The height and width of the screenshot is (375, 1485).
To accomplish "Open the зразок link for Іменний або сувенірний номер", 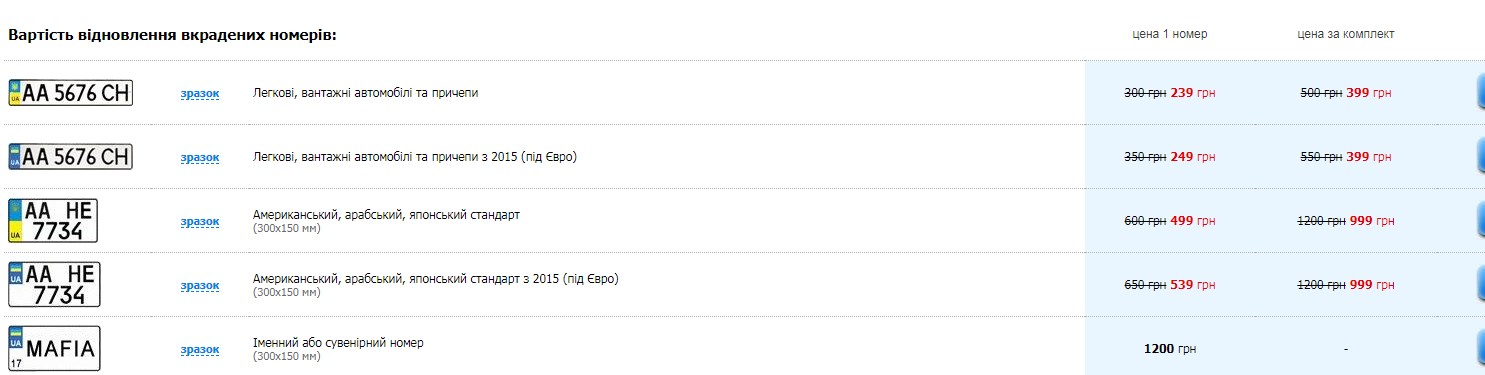I will 200,350.
